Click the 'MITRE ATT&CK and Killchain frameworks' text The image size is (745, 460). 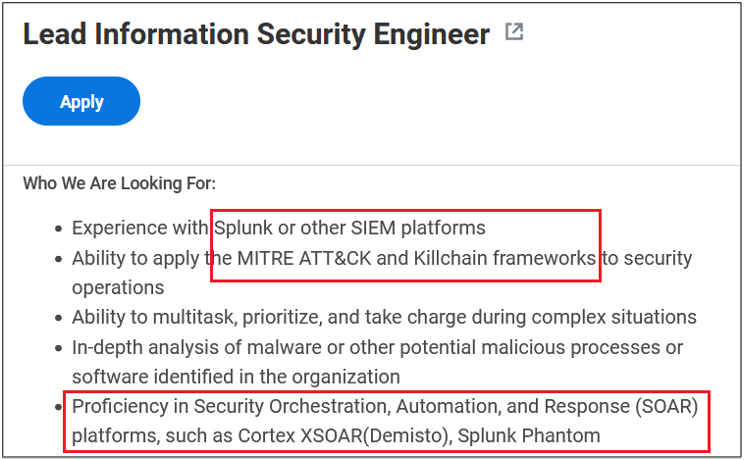click(x=416, y=258)
